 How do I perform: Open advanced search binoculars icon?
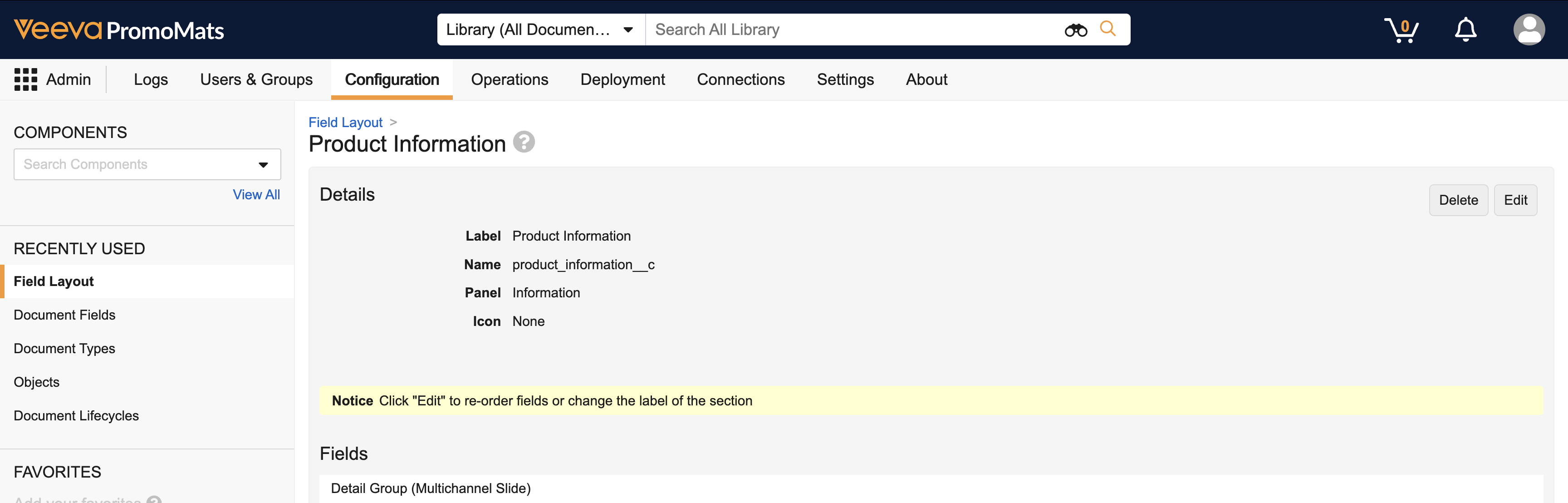click(x=1075, y=30)
